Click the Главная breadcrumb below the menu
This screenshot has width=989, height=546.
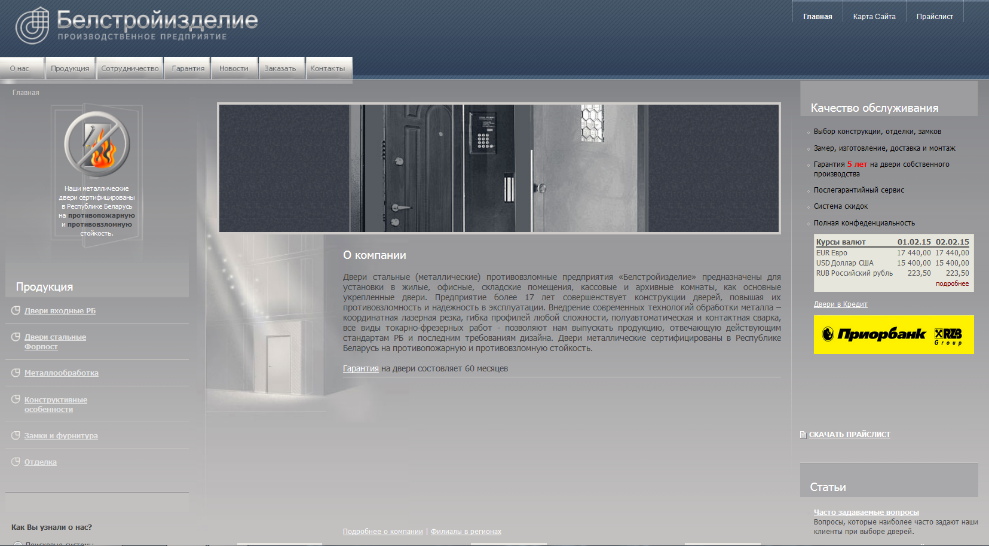(26, 93)
